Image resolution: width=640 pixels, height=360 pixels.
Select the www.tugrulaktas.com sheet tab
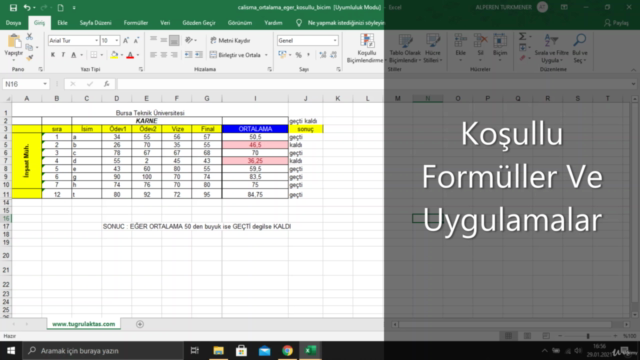pyautogui.click(x=84, y=324)
